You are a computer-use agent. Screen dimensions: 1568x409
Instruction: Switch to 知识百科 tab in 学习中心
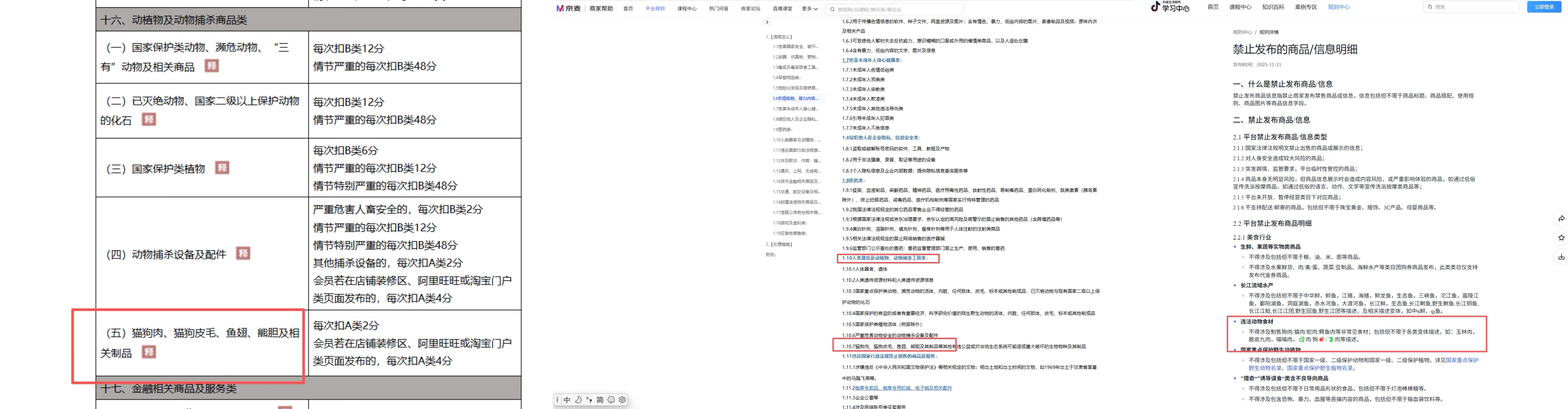(1273, 7)
